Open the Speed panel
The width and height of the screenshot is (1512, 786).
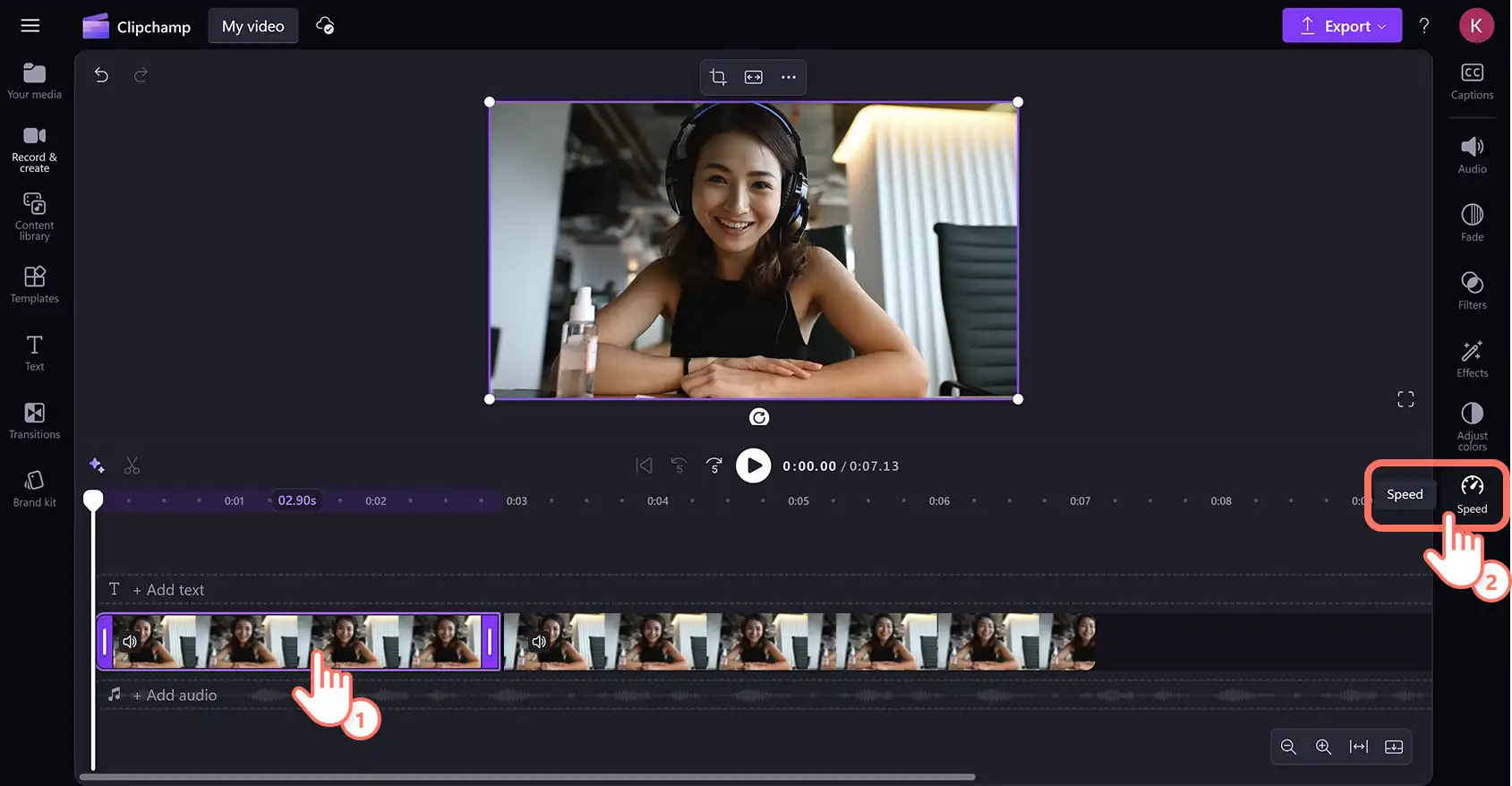[1472, 494]
